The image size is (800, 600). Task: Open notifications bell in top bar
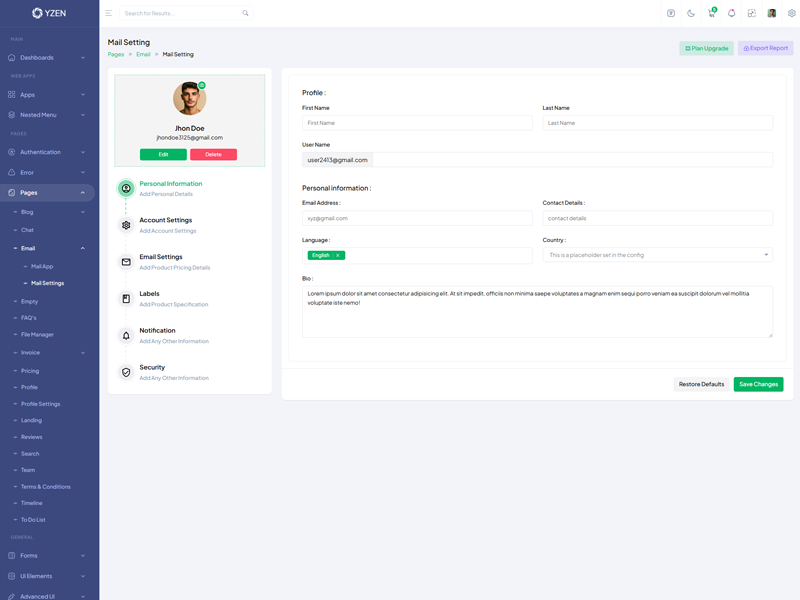(731, 13)
